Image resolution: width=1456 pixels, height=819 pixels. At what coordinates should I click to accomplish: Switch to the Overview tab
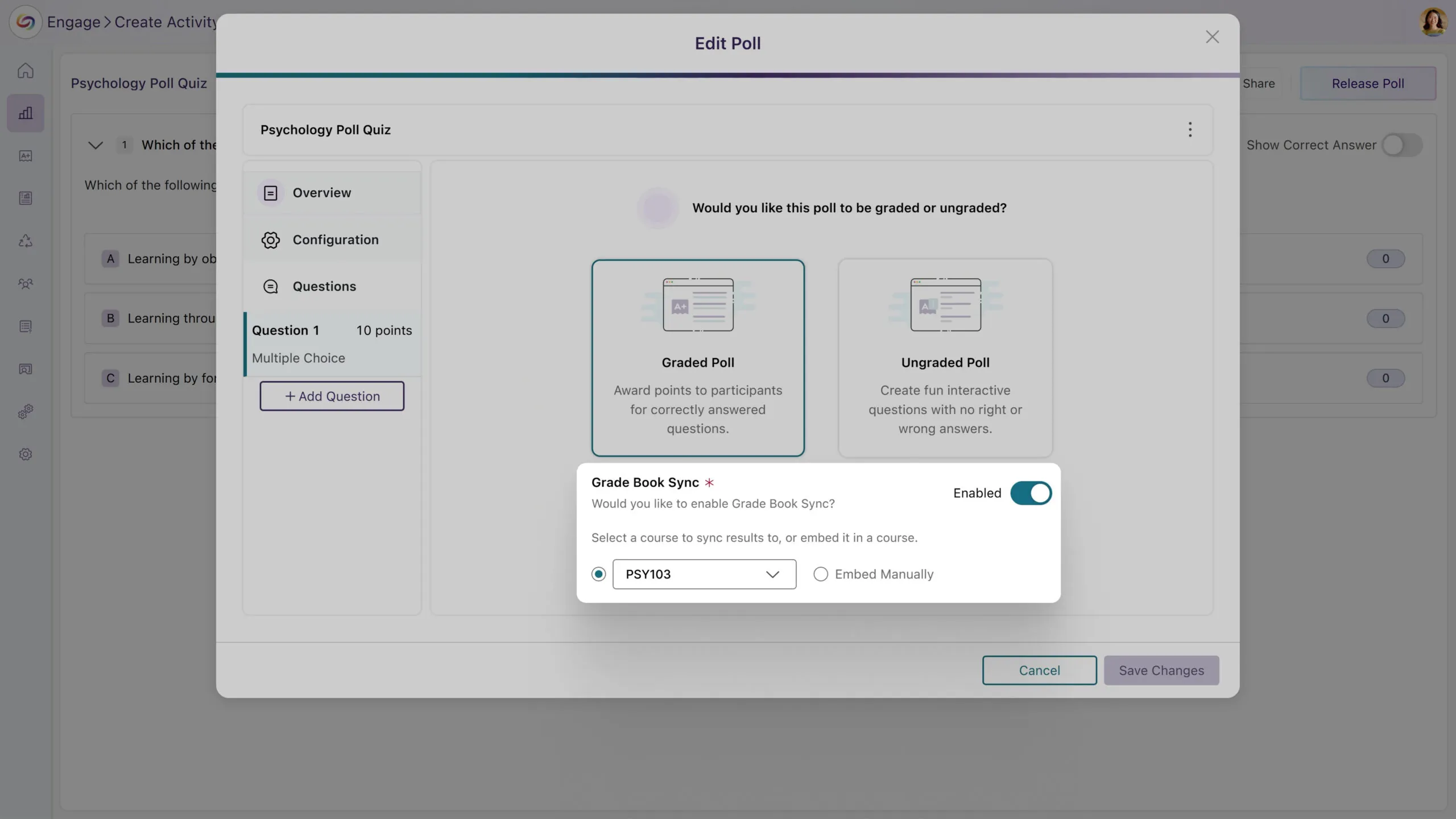[321, 193]
